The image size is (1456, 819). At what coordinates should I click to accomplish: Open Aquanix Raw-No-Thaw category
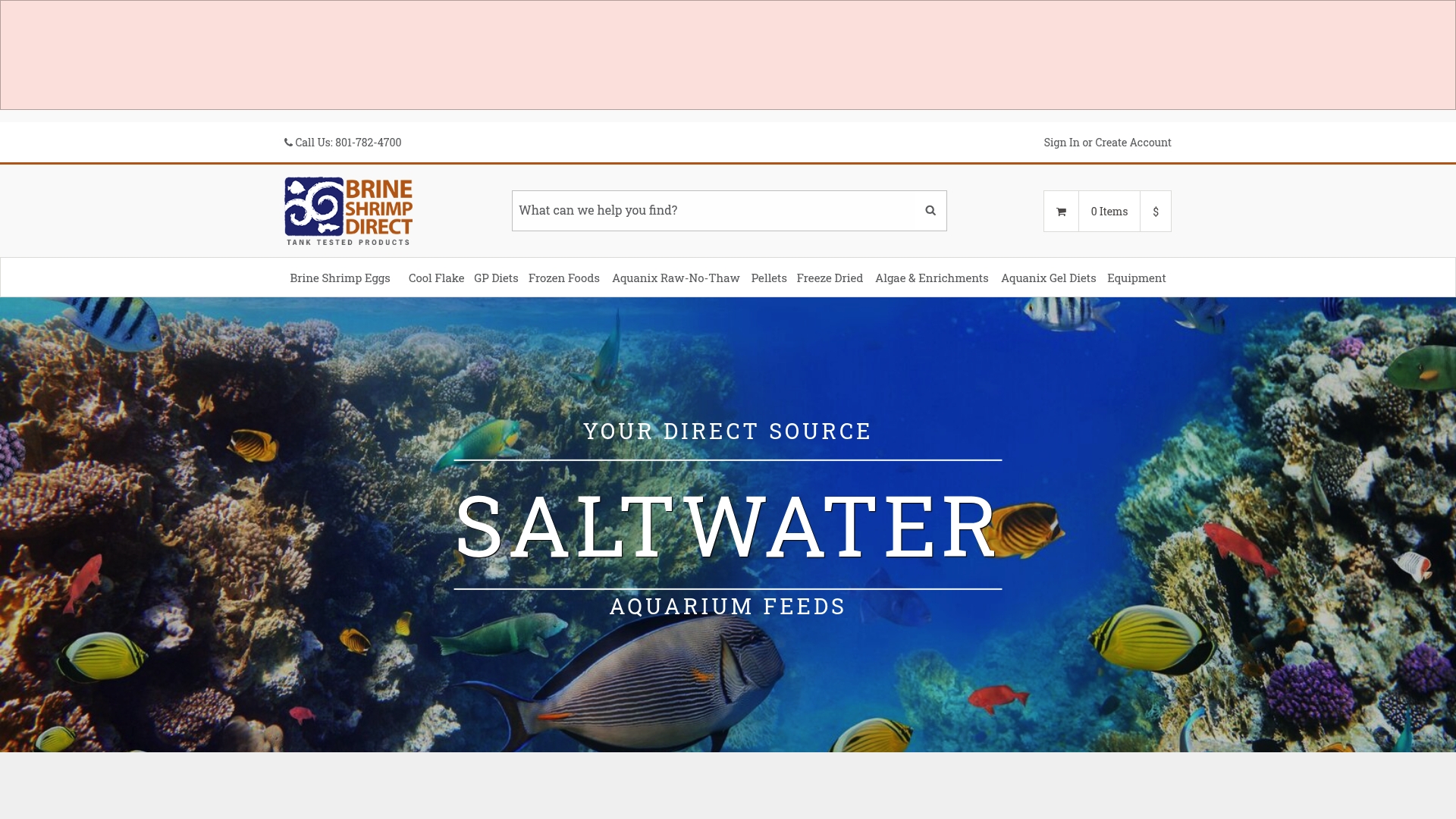coord(676,278)
